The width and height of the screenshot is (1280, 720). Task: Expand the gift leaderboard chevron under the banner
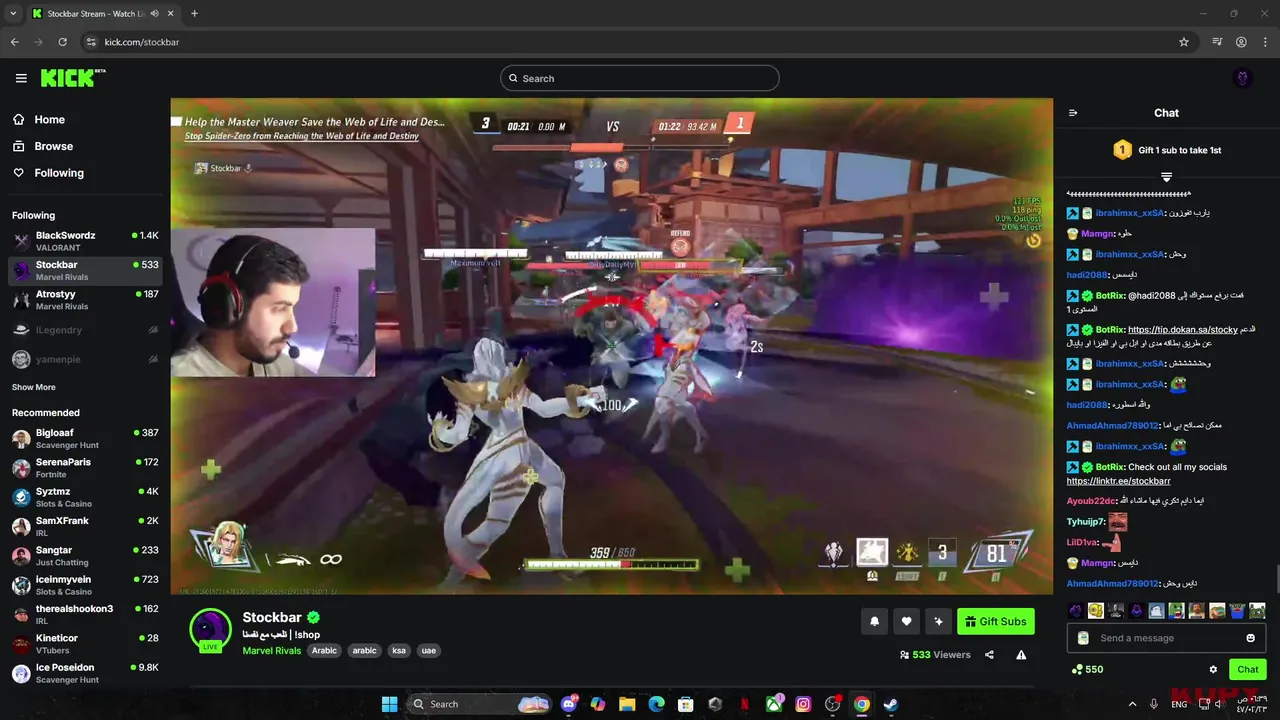[1166, 177]
